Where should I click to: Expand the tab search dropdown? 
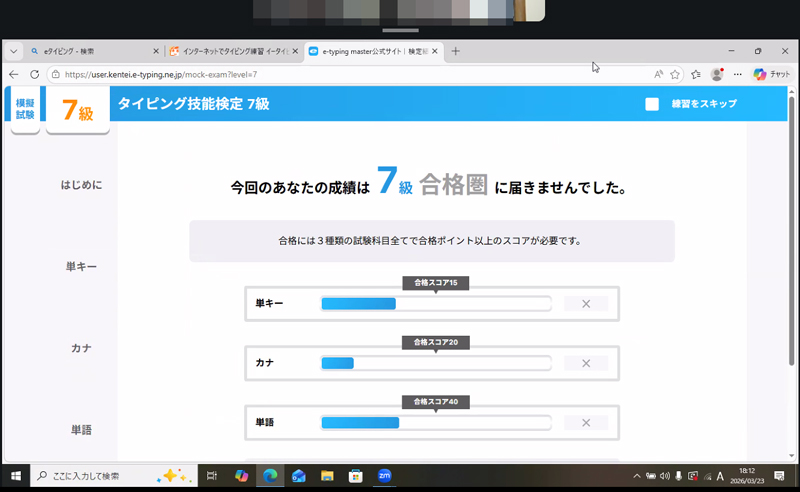(14, 51)
